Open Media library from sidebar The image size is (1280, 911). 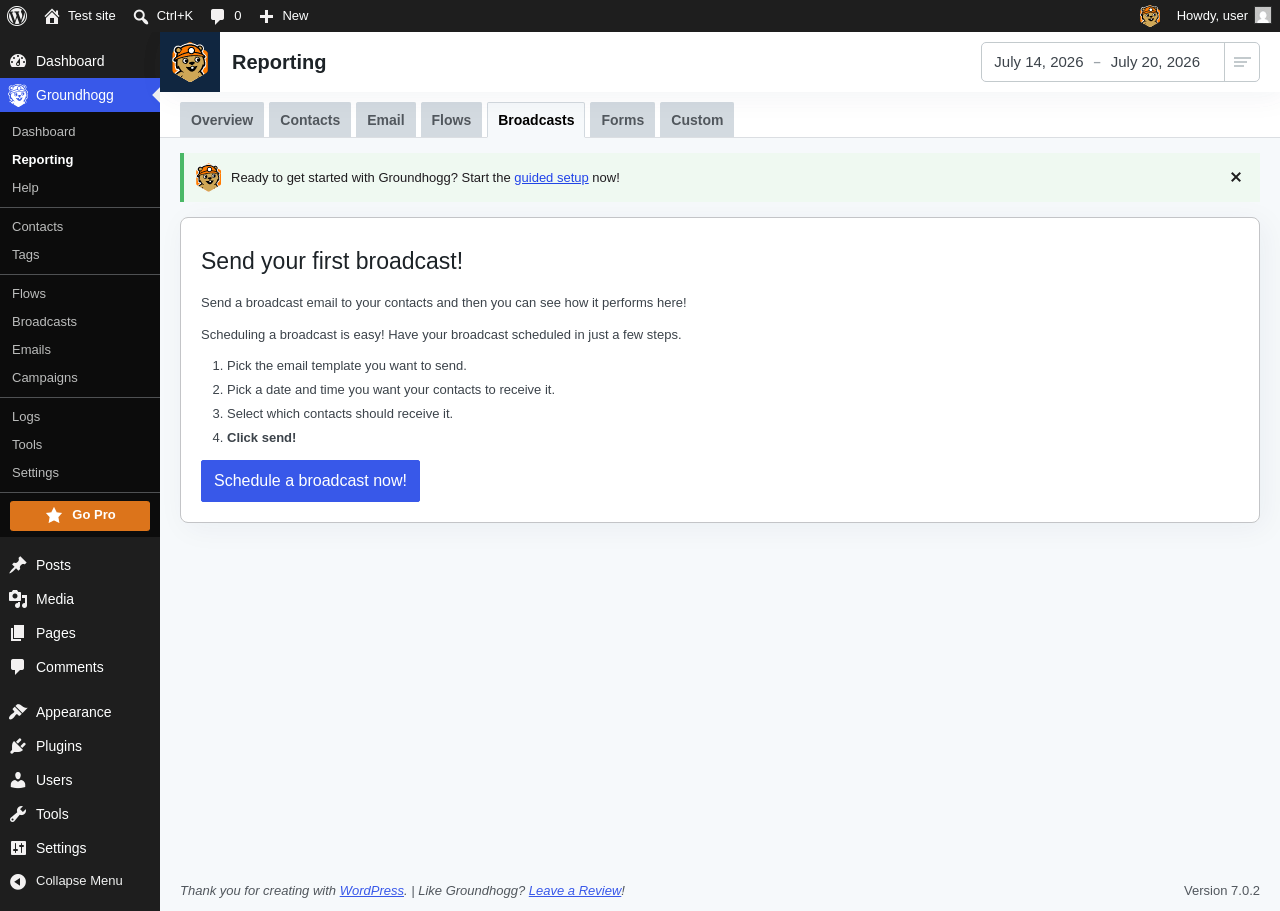(80, 599)
